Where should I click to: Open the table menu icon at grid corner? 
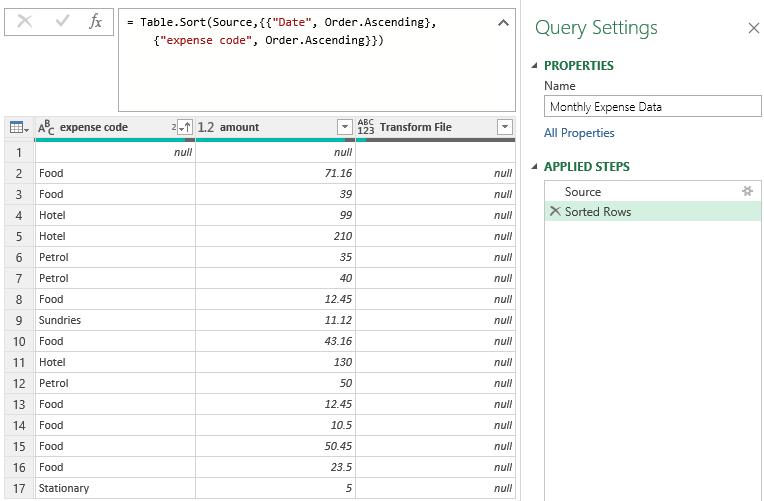(19, 128)
